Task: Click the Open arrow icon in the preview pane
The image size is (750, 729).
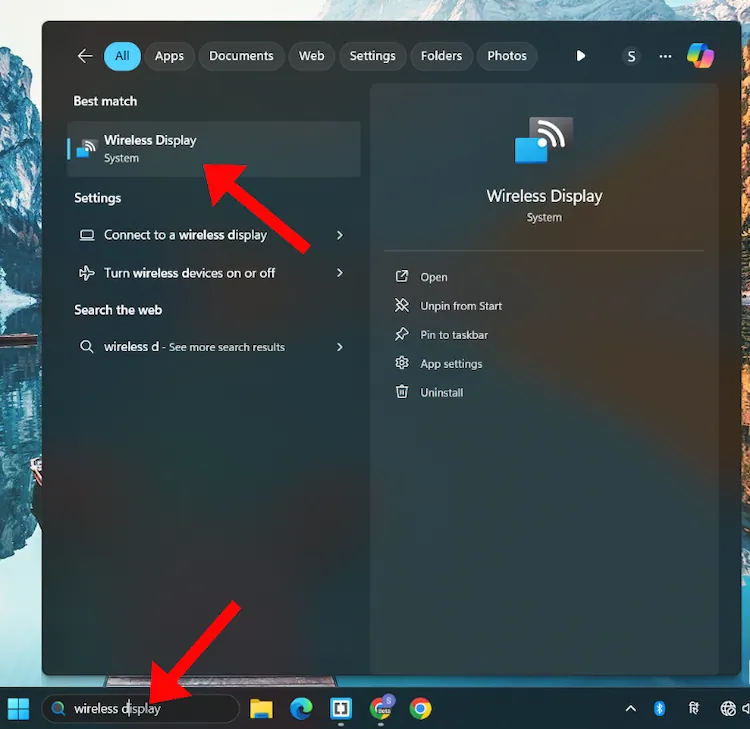Action: pyautogui.click(x=402, y=276)
